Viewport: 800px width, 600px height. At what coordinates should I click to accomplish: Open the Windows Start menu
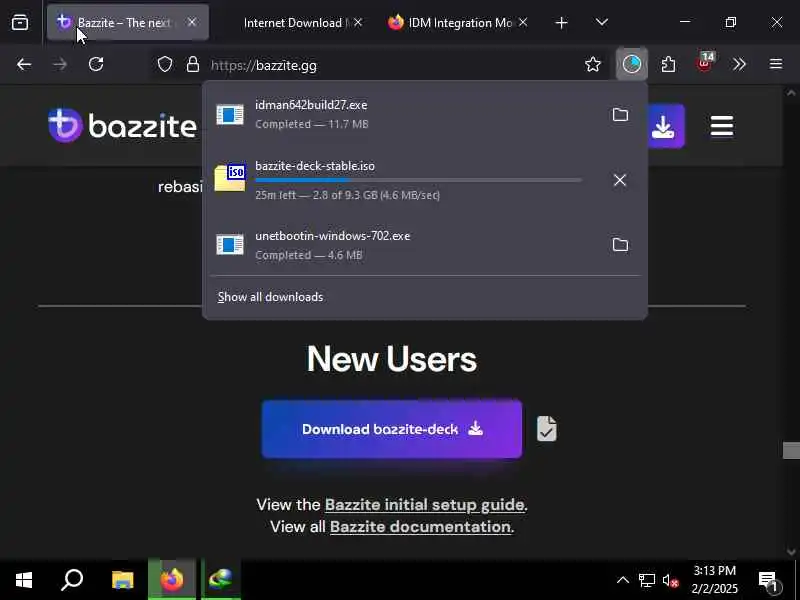coord(24,580)
